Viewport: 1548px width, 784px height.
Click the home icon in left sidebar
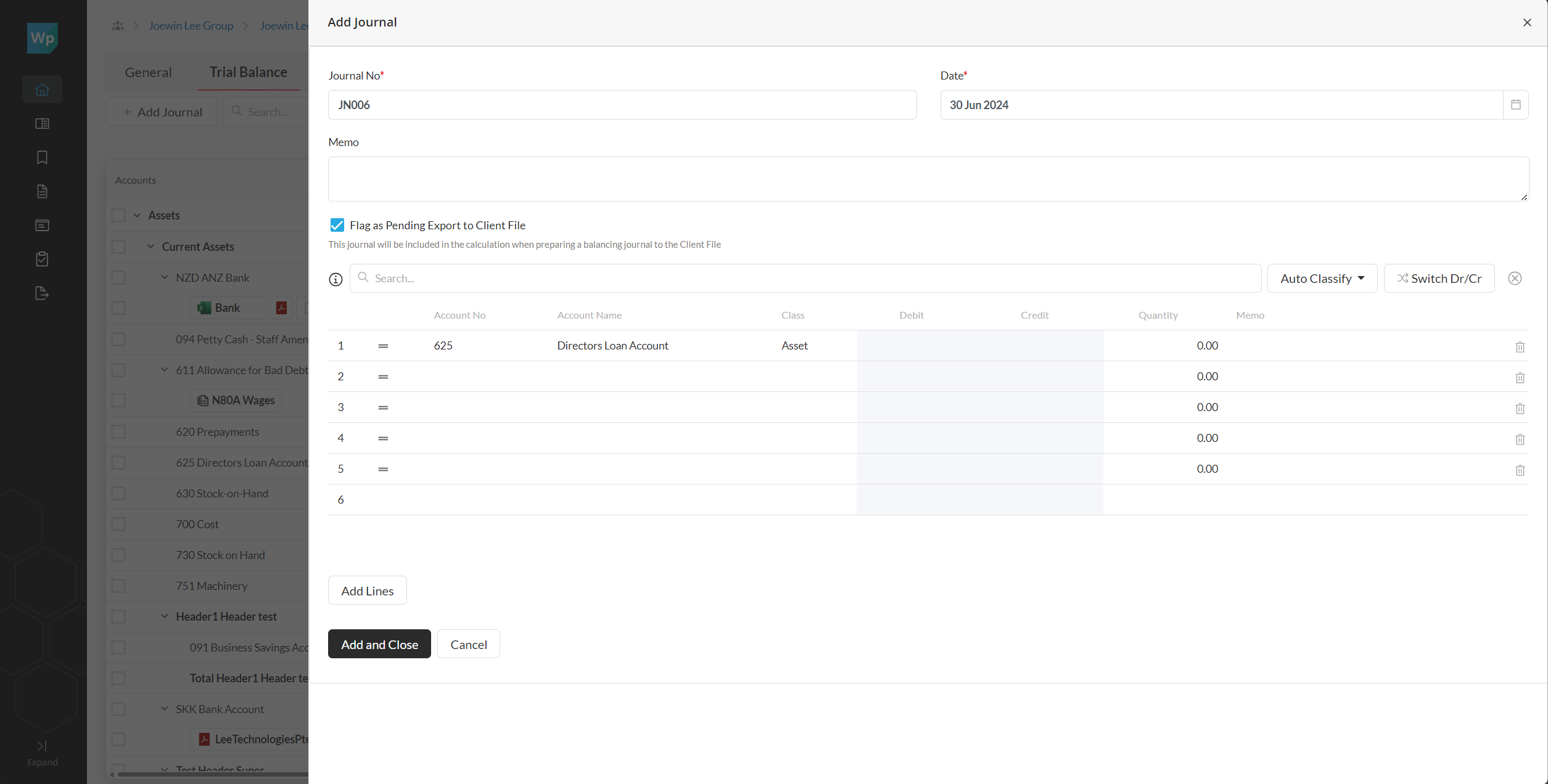42,90
